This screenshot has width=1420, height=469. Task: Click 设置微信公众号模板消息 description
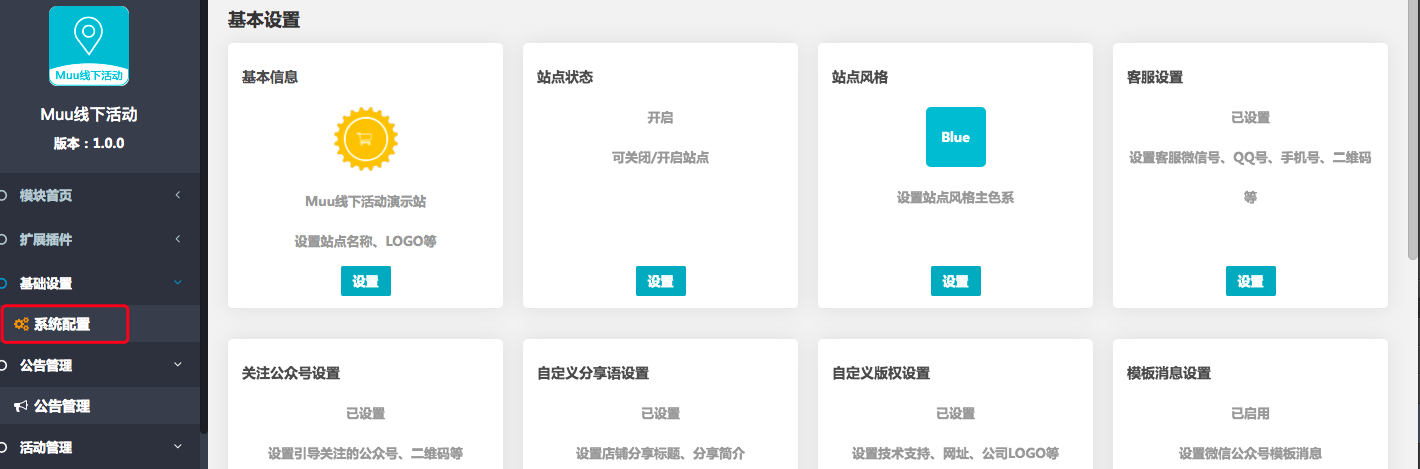pos(1251,453)
